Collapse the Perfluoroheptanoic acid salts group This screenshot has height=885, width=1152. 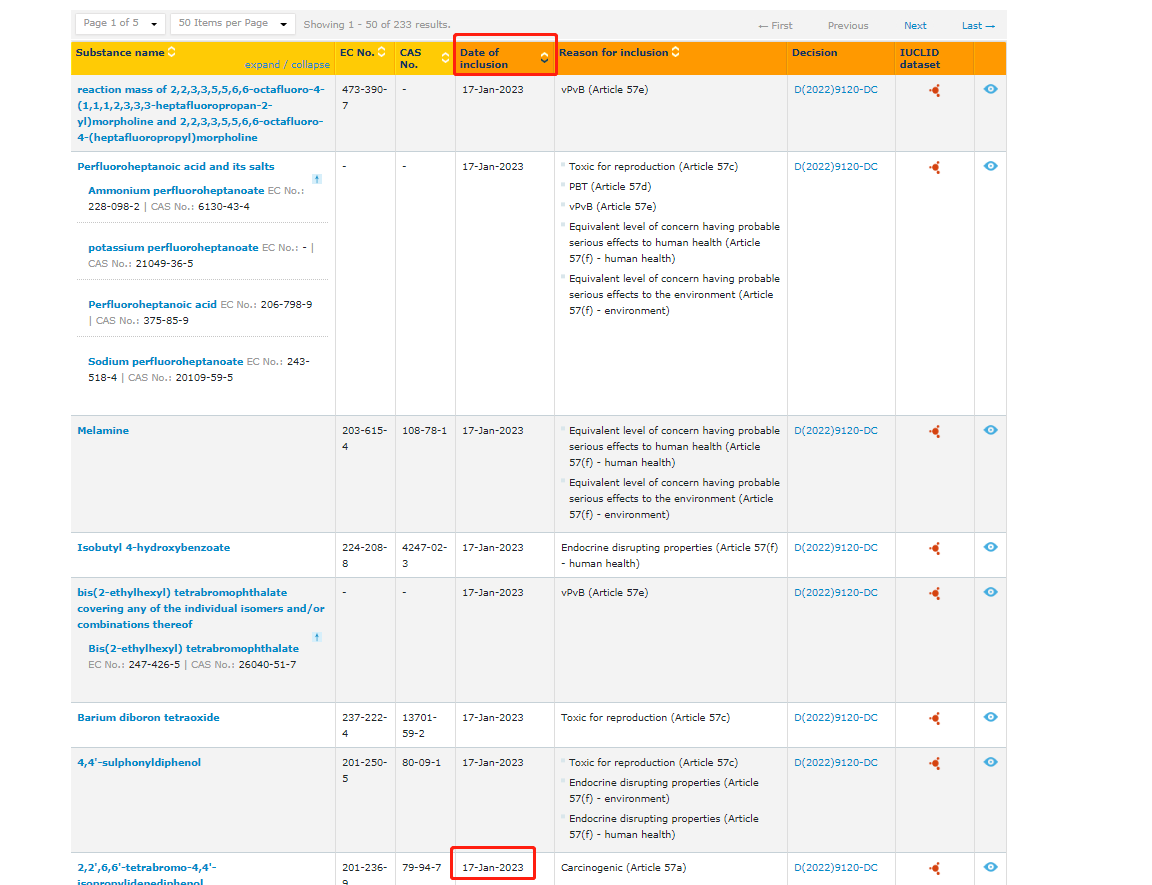(x=317, y=179)
